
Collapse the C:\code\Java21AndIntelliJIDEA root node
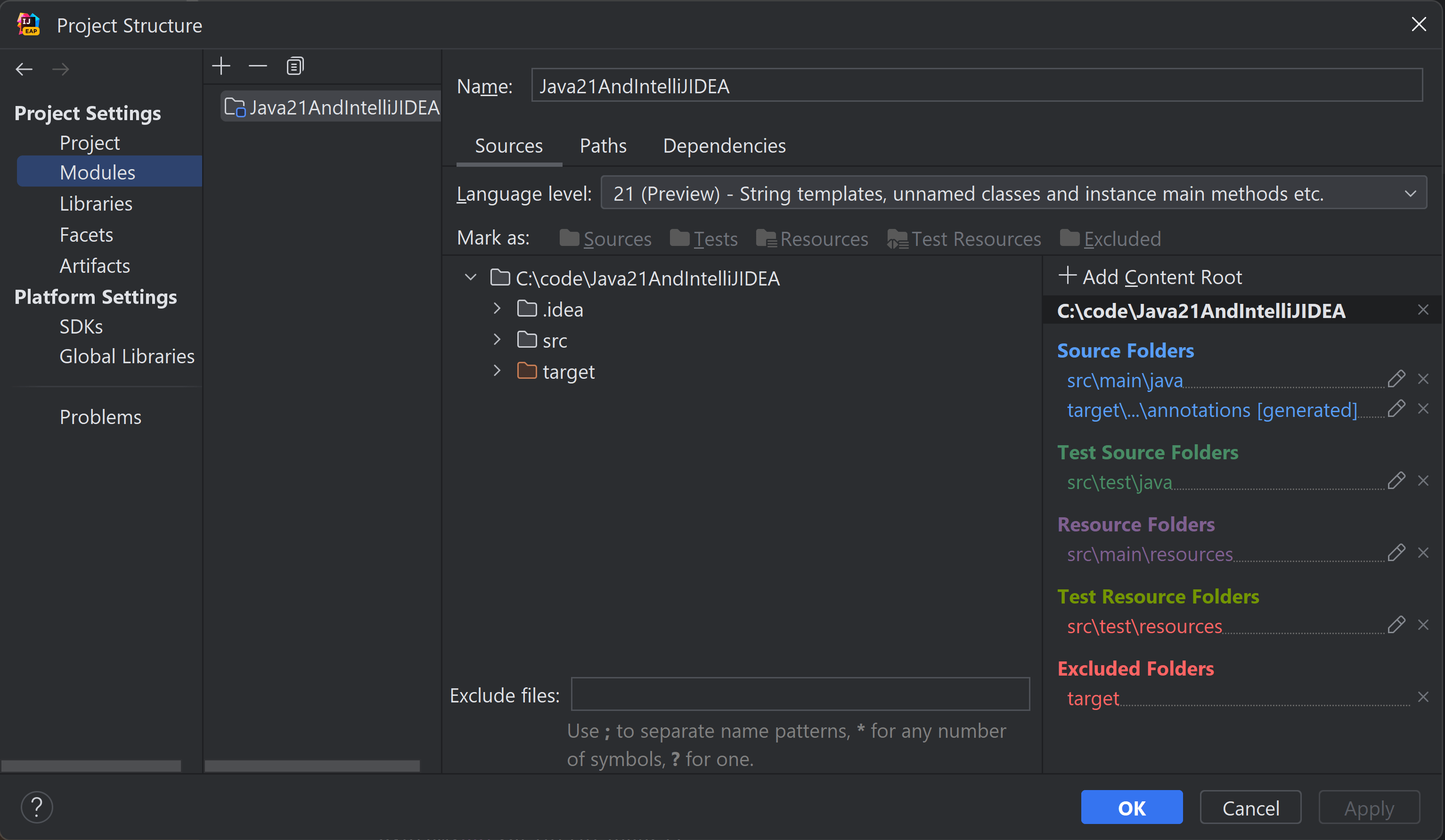click(470, 277)
